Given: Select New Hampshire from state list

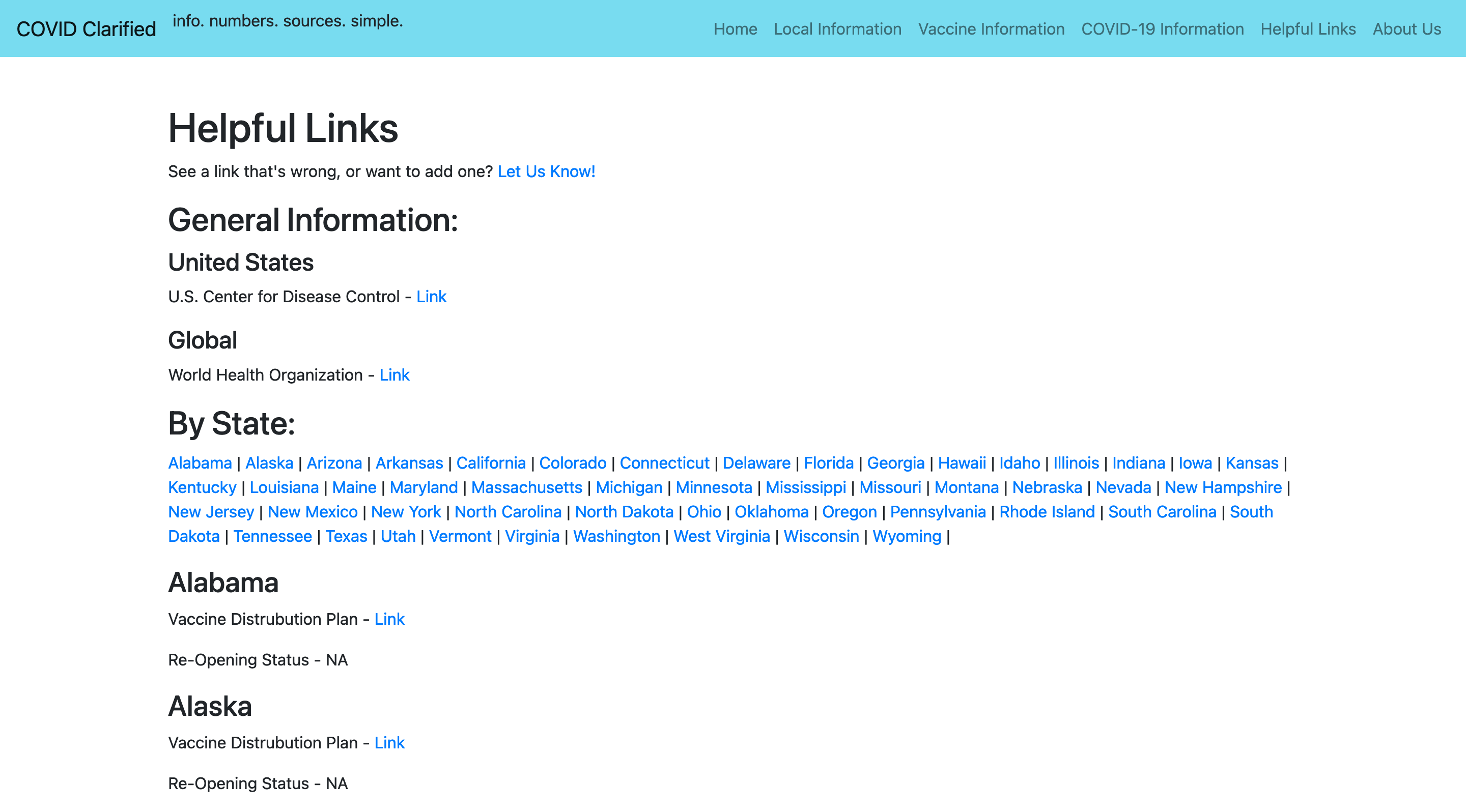Looking at the screenshot, I should [x=1222, y=487].
